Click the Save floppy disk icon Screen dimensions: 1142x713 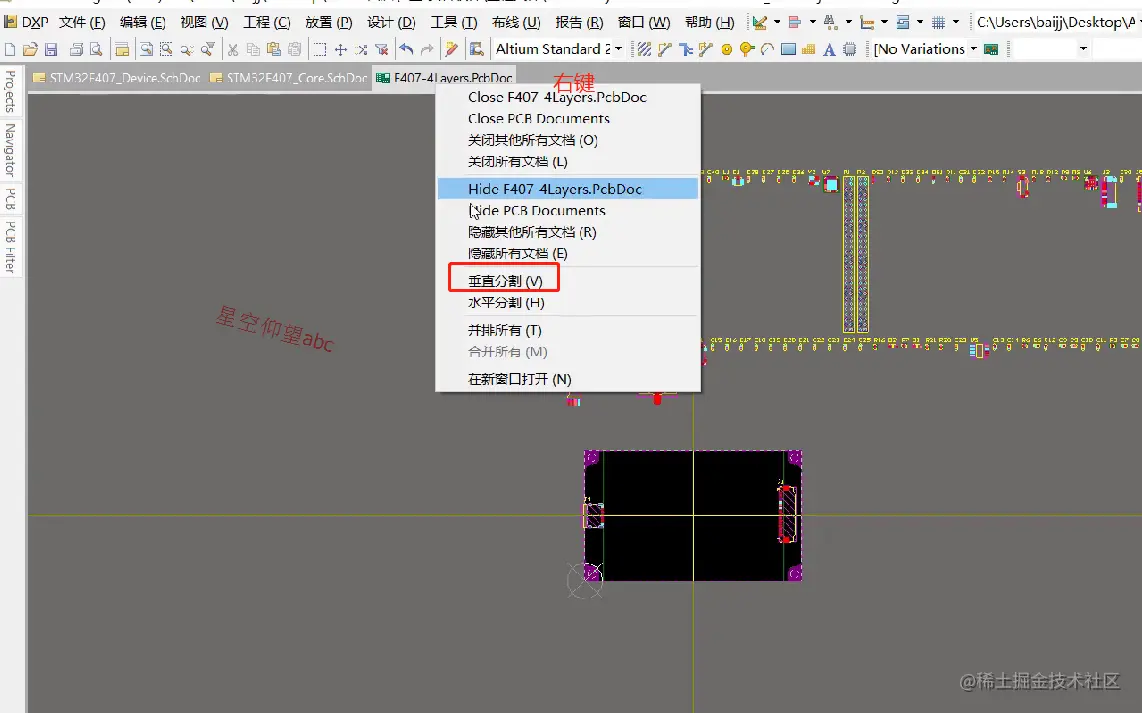(x=51, y=50)
